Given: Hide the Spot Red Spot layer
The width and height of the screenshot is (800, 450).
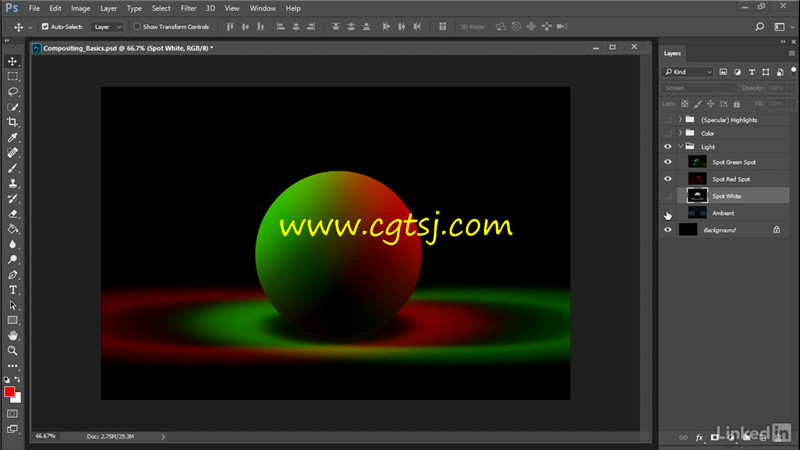Looking at the screenshot, I should pos(668,179).
